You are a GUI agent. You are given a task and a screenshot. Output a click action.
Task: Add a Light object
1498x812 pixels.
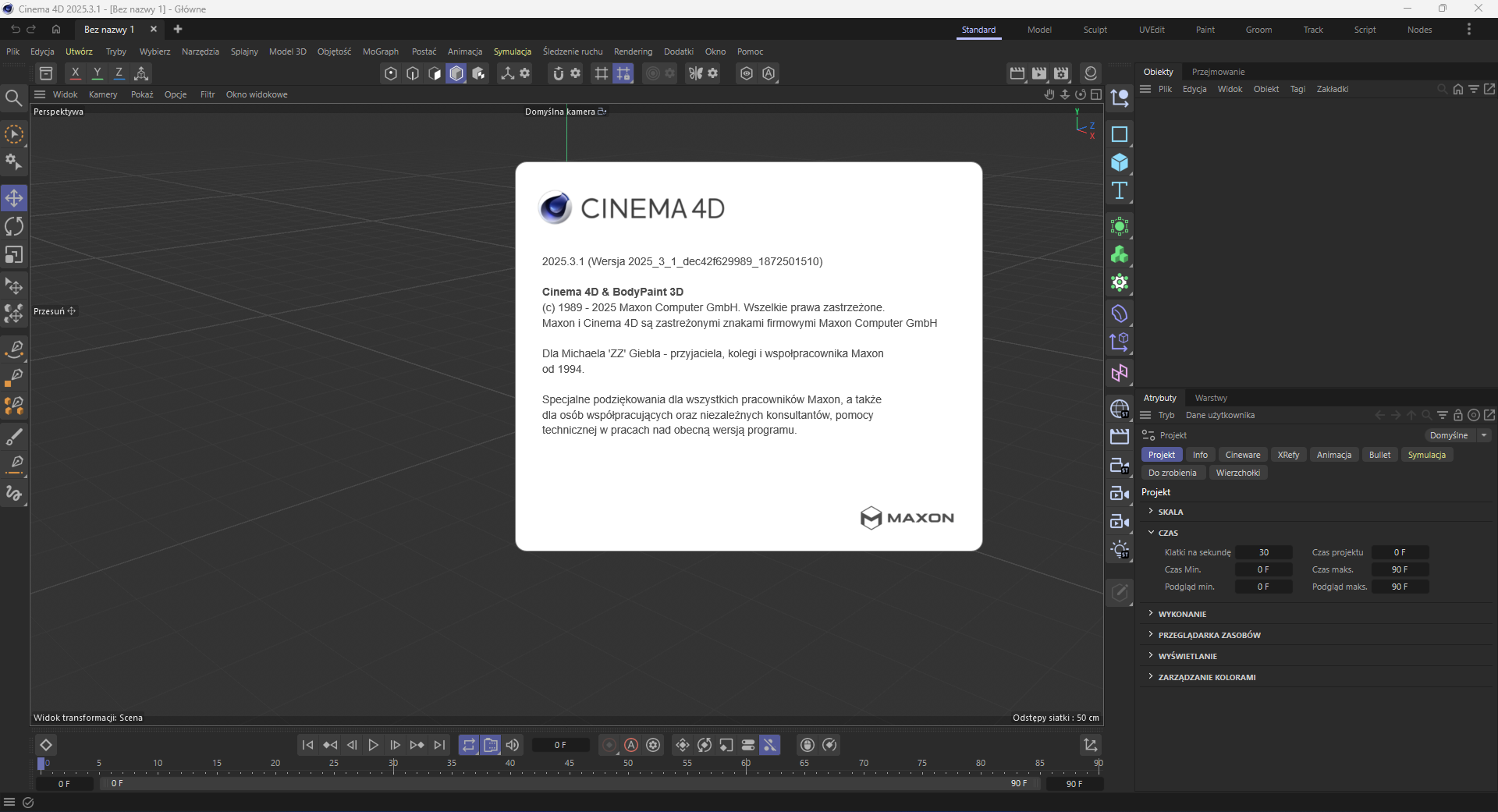pos(1120,550)
